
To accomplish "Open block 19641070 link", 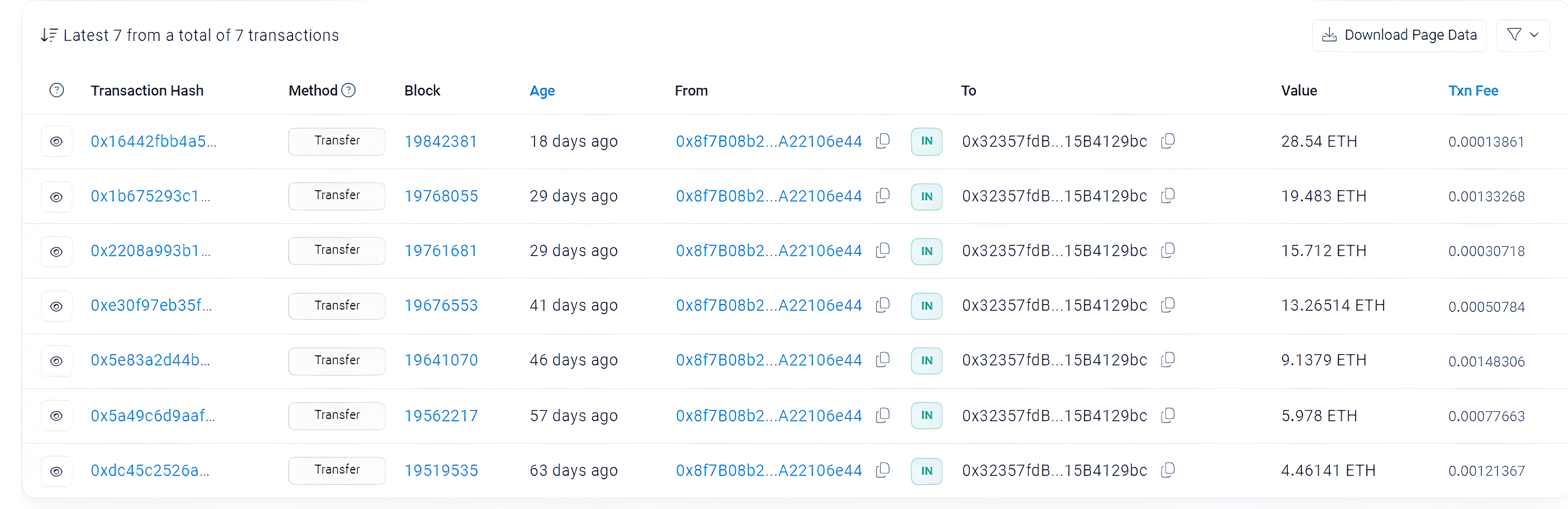I will [441, 360].
